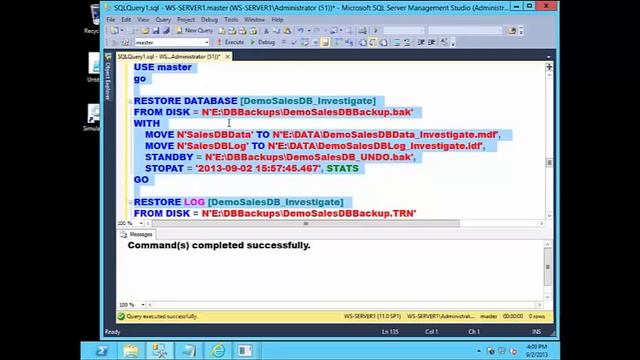Image resolution: width=640 pixels, height=360 pixels.
Task: Open the Edit menu
Action: coord(126,20)
